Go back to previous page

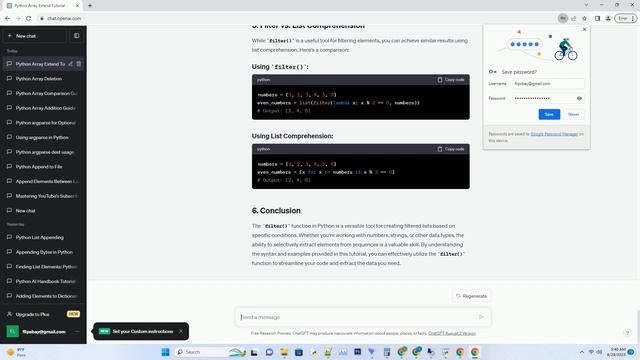(x=7, y=18)
